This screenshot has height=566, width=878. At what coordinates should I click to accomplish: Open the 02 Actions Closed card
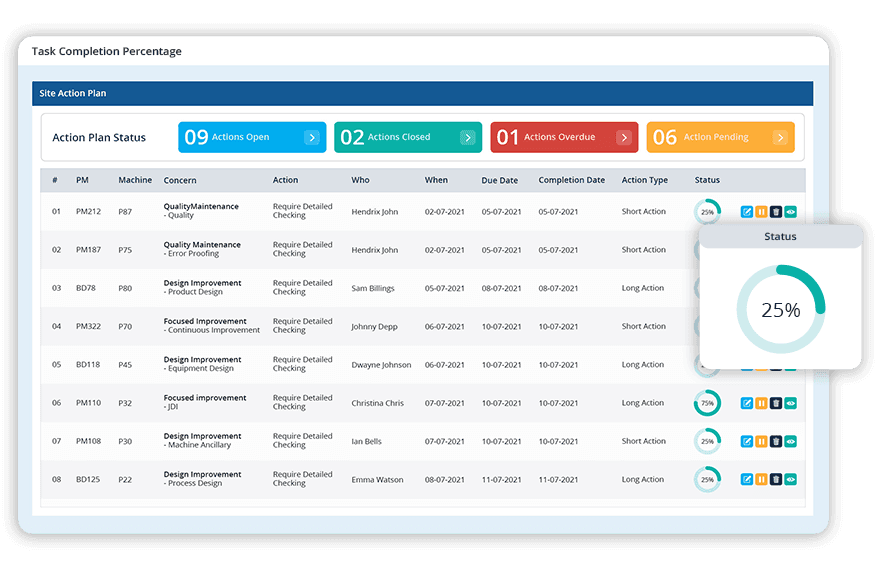pos(408,137)
